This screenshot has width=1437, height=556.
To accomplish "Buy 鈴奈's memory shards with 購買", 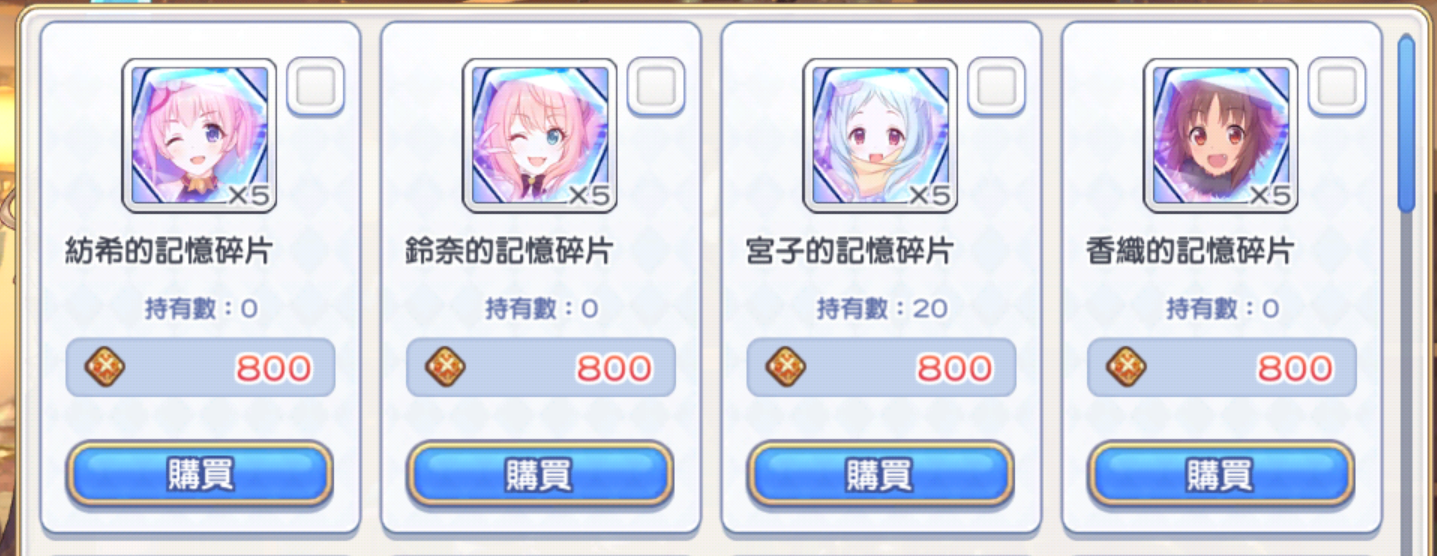I will (540, 474).
